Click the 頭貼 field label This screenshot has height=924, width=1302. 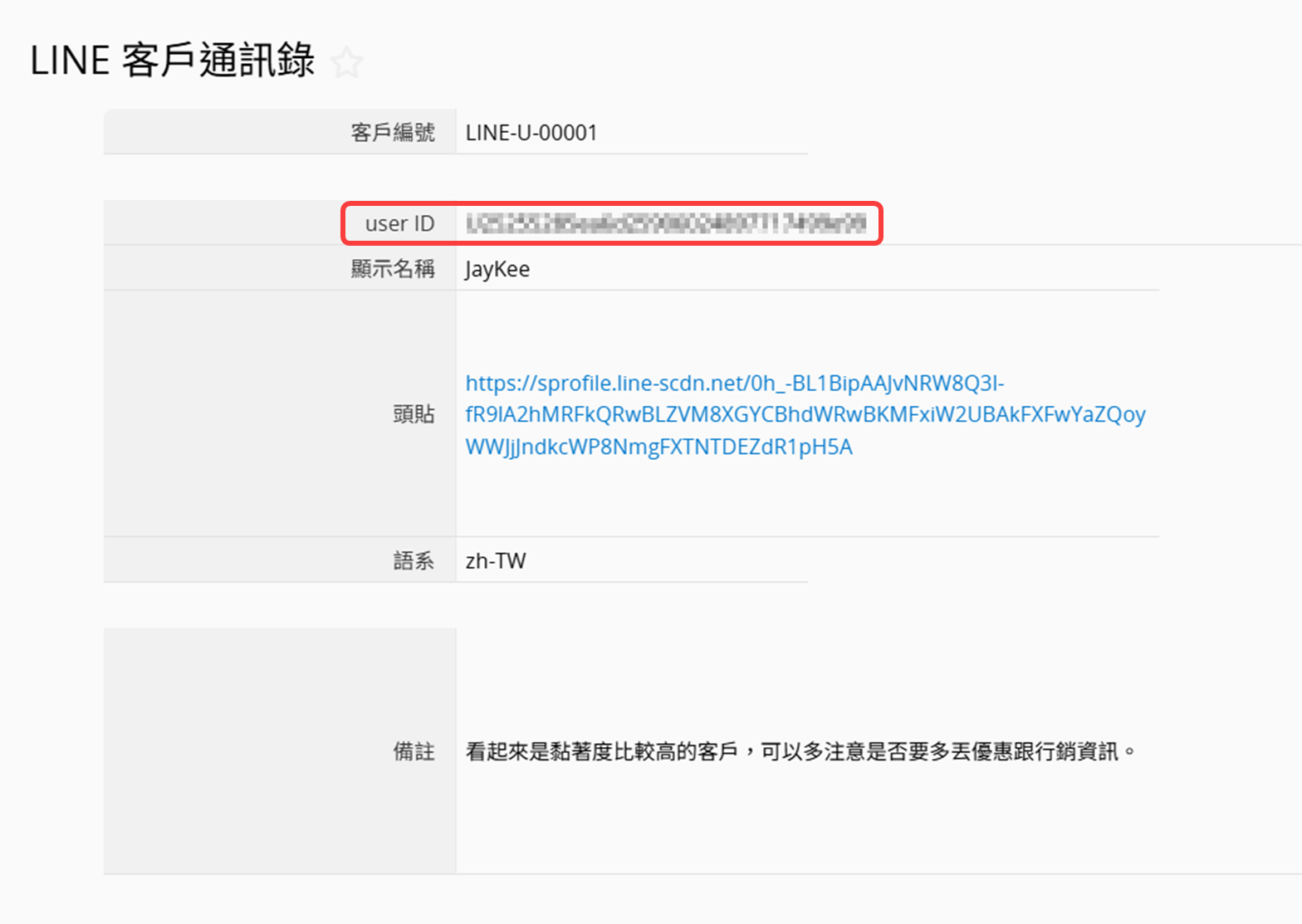coord(414,414)
